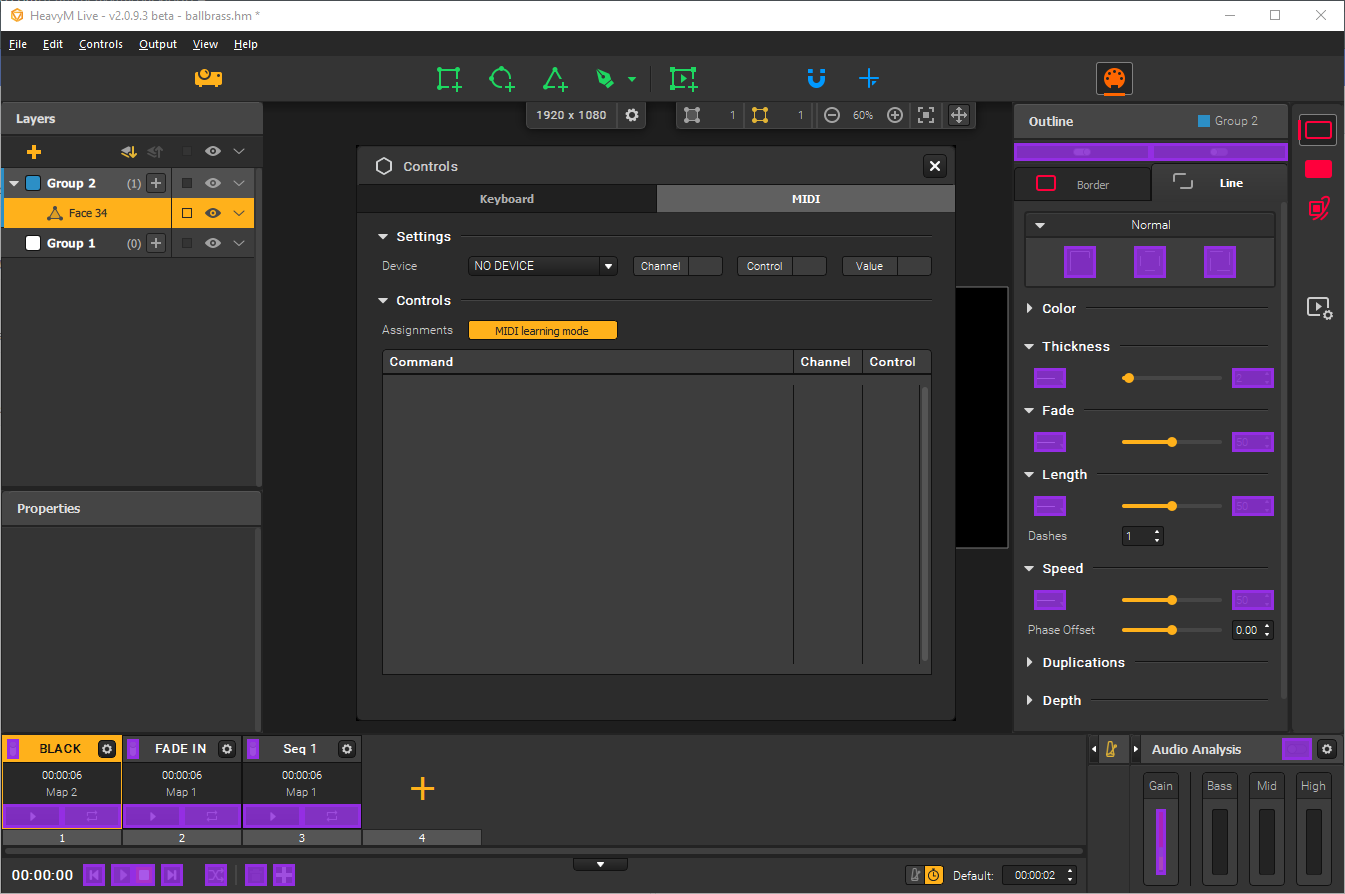Toggle visibility of Group 1

coord(211,243)
